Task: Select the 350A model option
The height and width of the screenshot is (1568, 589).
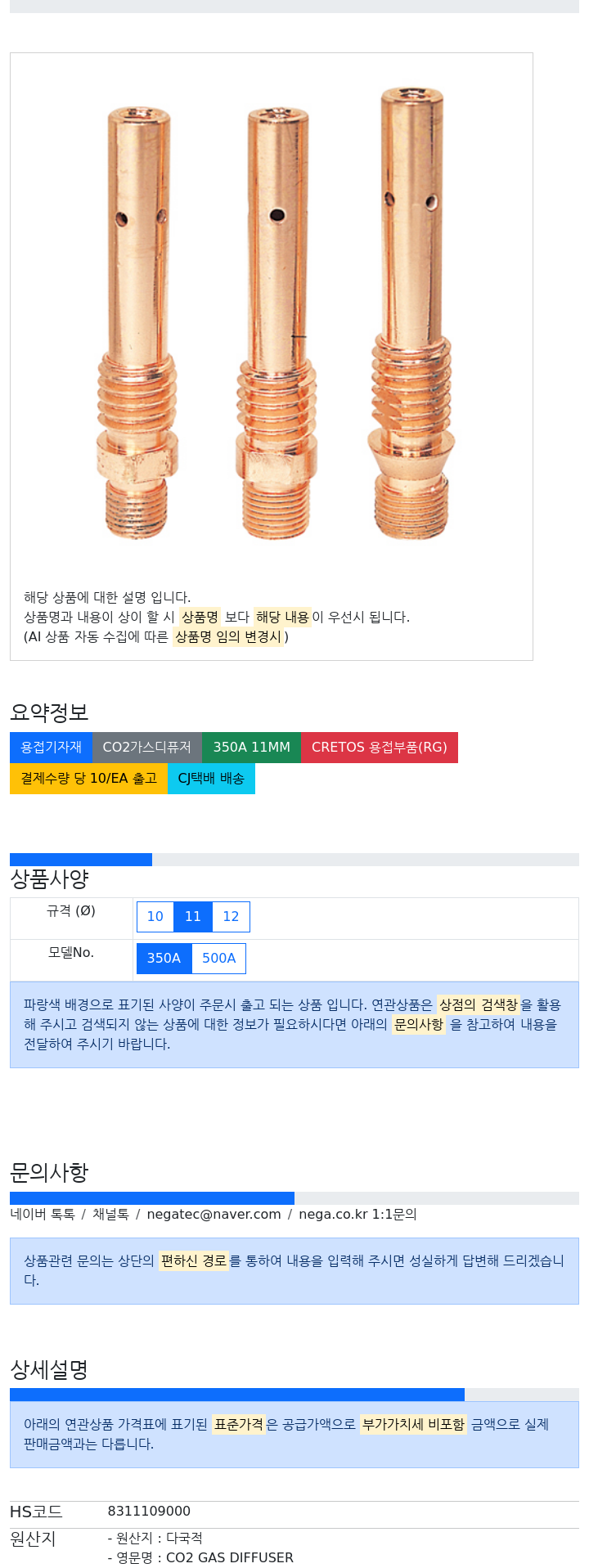Action: pos(164,959)
